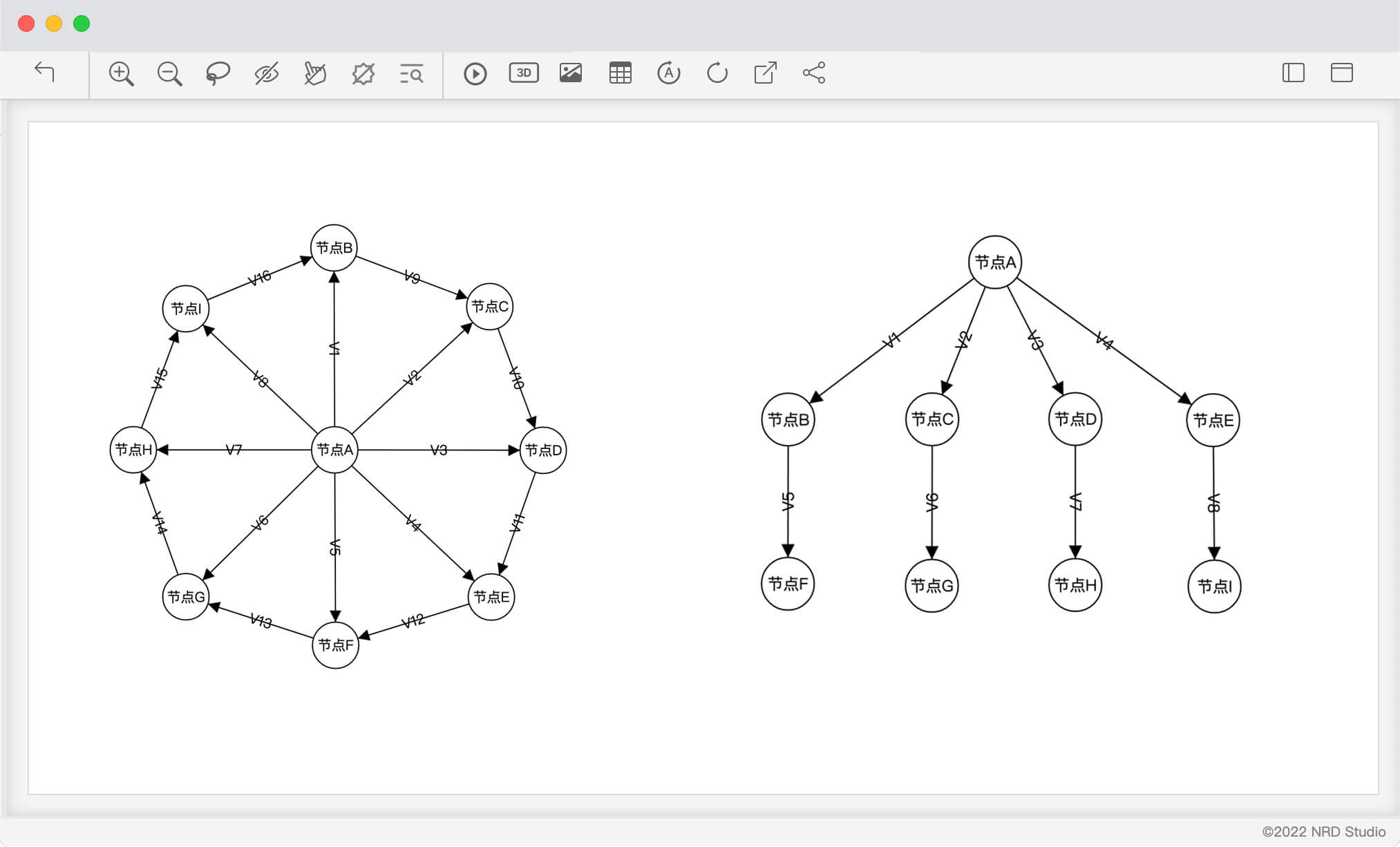1400x847 pixels.
Task: Click the refresh circular arrow icon
Action: click(x=717, y=73)
